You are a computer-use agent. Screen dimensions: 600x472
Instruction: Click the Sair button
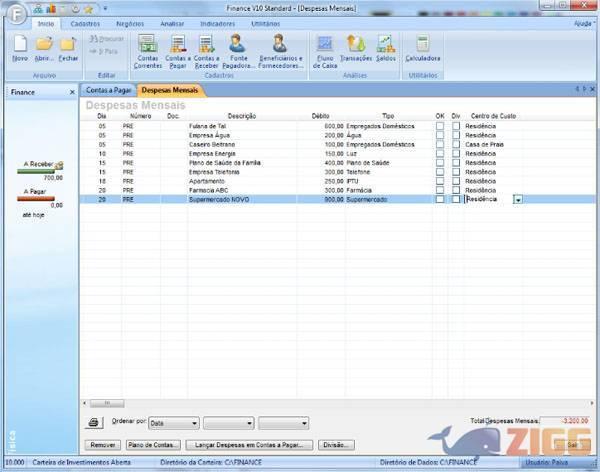click(572, 445)
